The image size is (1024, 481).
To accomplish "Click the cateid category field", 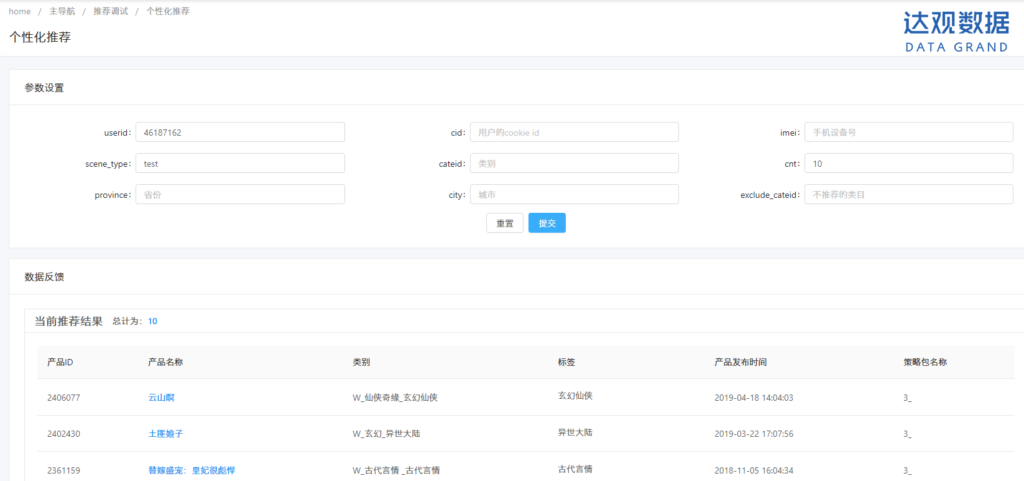I will point(574,163).
